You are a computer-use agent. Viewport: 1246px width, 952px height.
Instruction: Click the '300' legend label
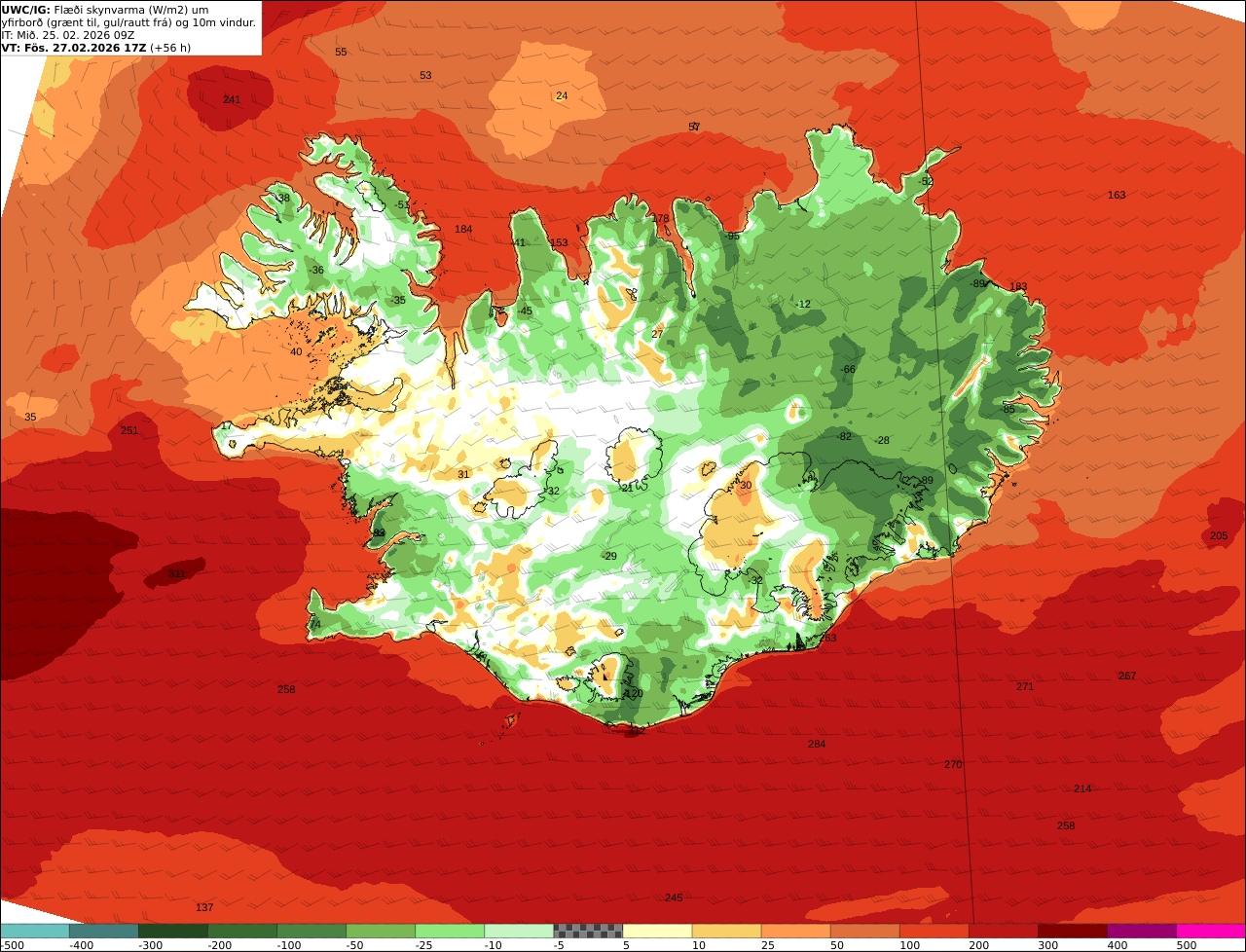pyautogui.click(x=1048, y=945)
